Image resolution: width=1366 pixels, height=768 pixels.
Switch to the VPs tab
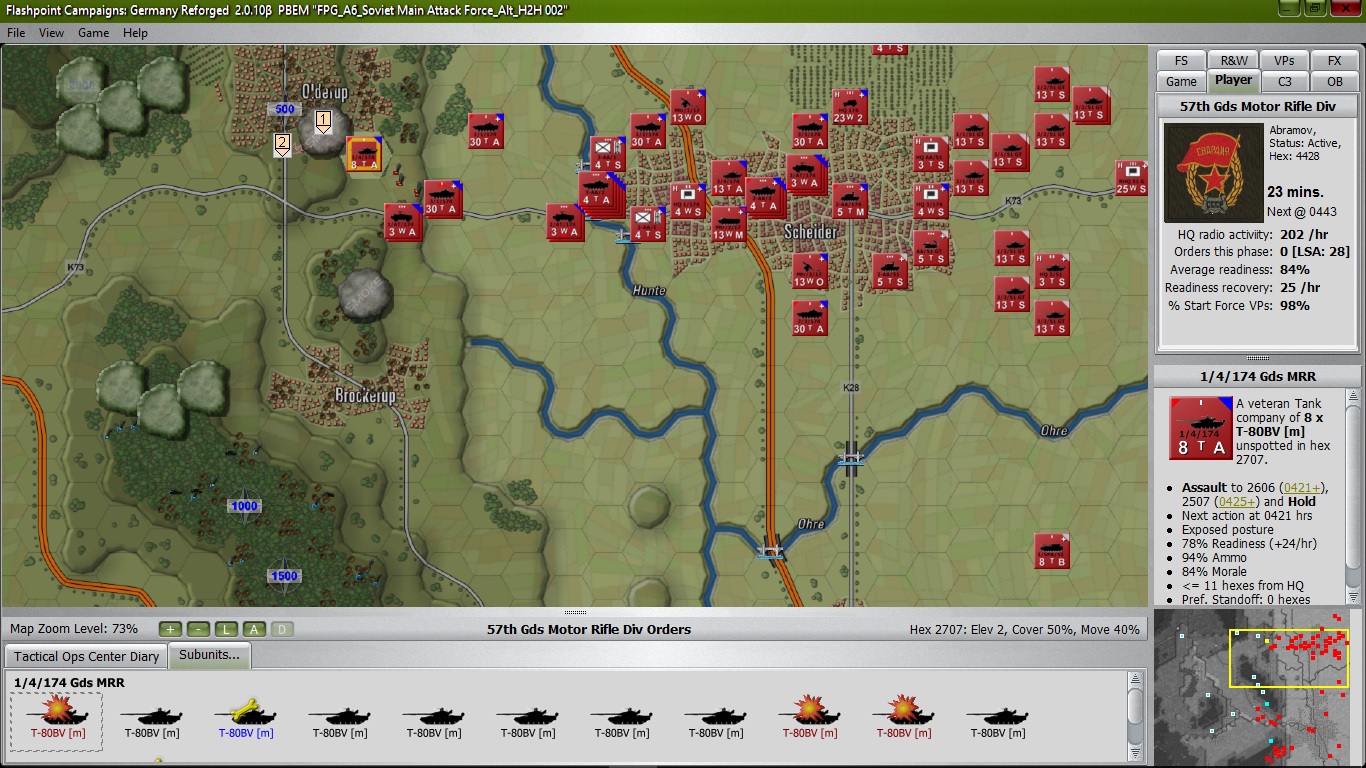pos(1284,60)
